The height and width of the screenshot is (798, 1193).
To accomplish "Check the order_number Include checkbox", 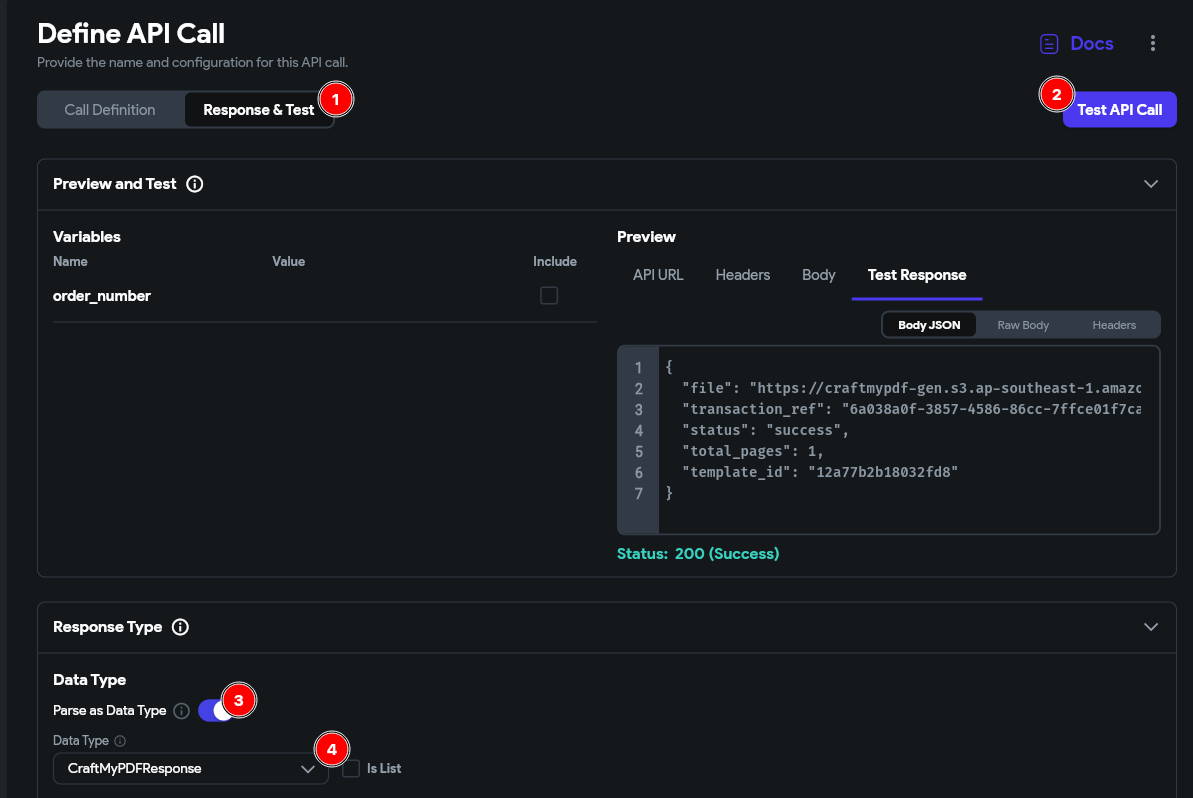I will pyautogui.click(x=548, y=296).
